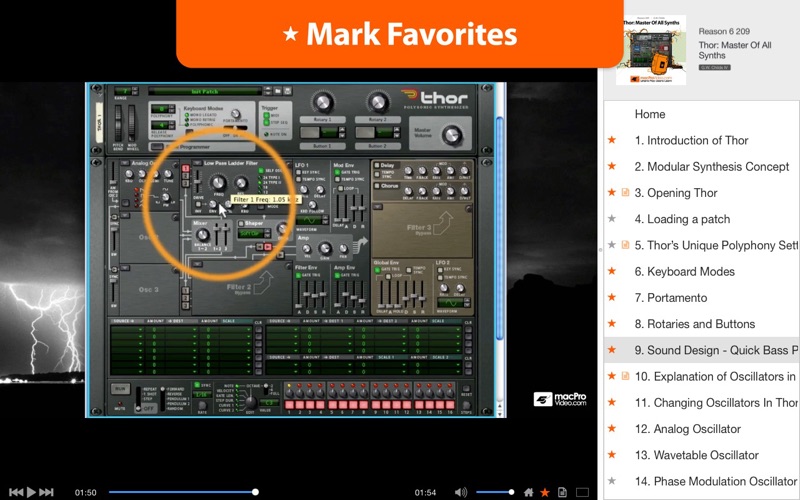Viewport: 800px width, 500px height.
Task: Go home via bottom bar house icon
Action: (x=529, y=492)
